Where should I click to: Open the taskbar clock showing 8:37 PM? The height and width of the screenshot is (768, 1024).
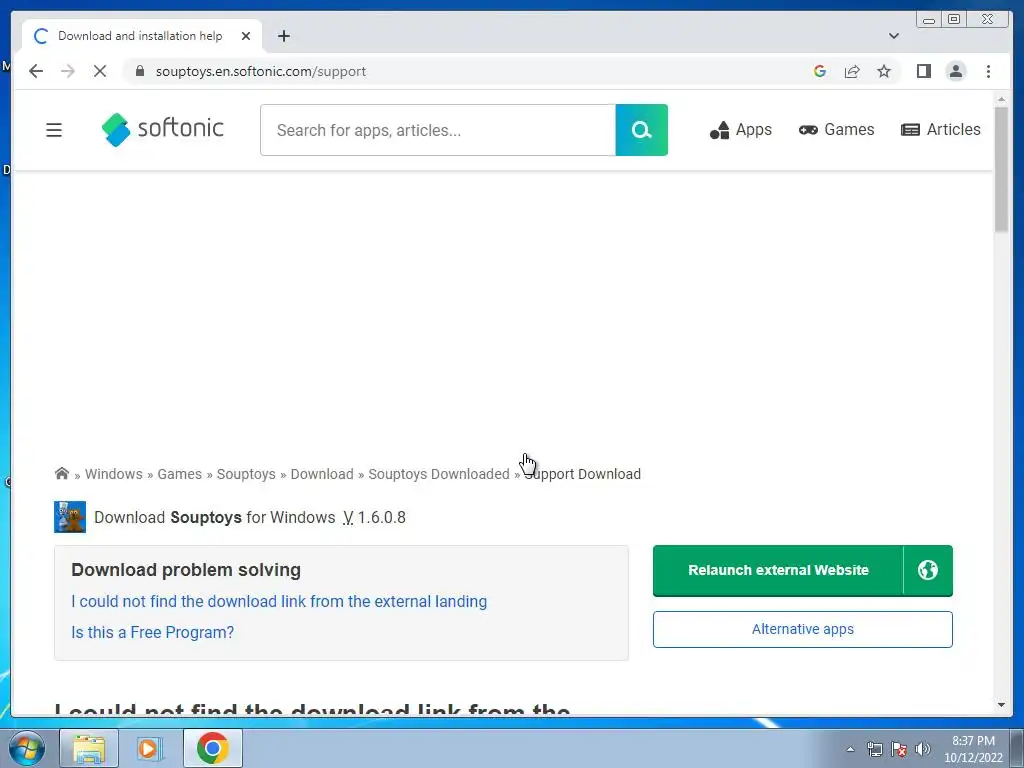(973, 749)
